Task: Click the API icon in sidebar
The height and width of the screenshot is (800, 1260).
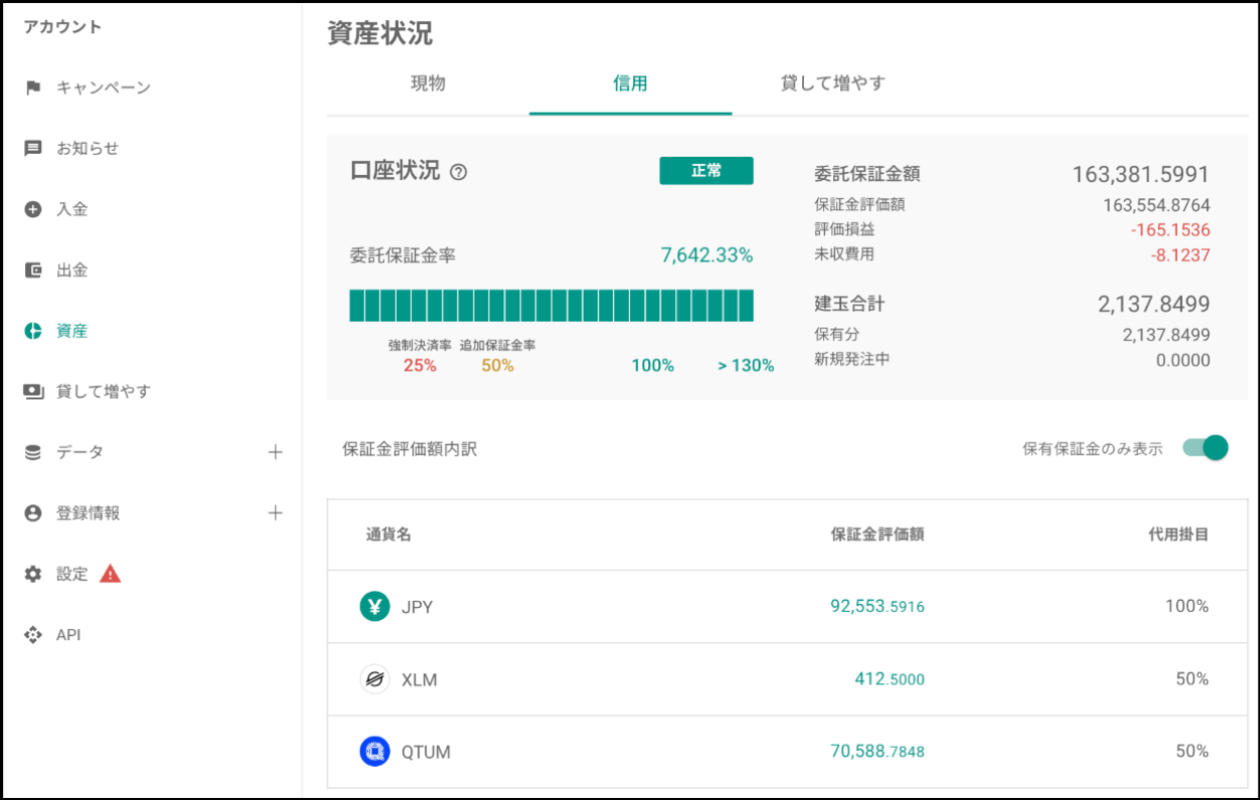Action: pyautogui.click(x=33, y=635)
